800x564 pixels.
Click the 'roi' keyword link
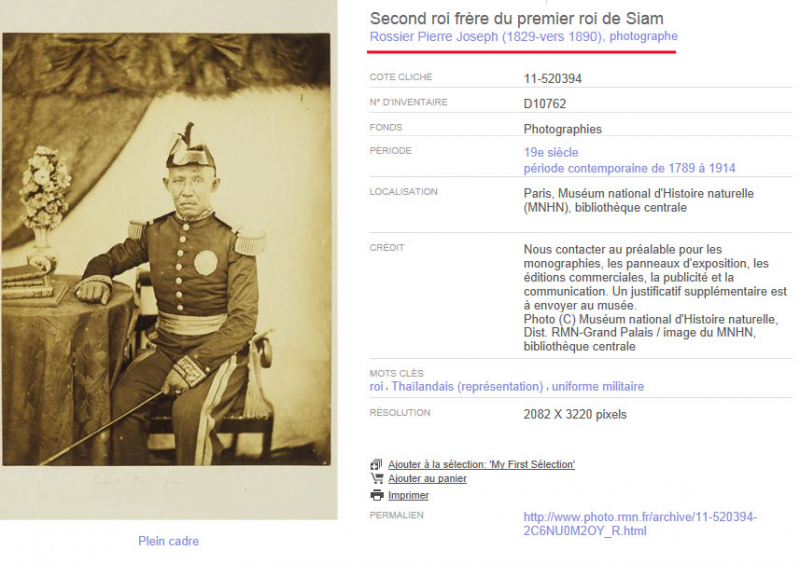coord(376,386)
